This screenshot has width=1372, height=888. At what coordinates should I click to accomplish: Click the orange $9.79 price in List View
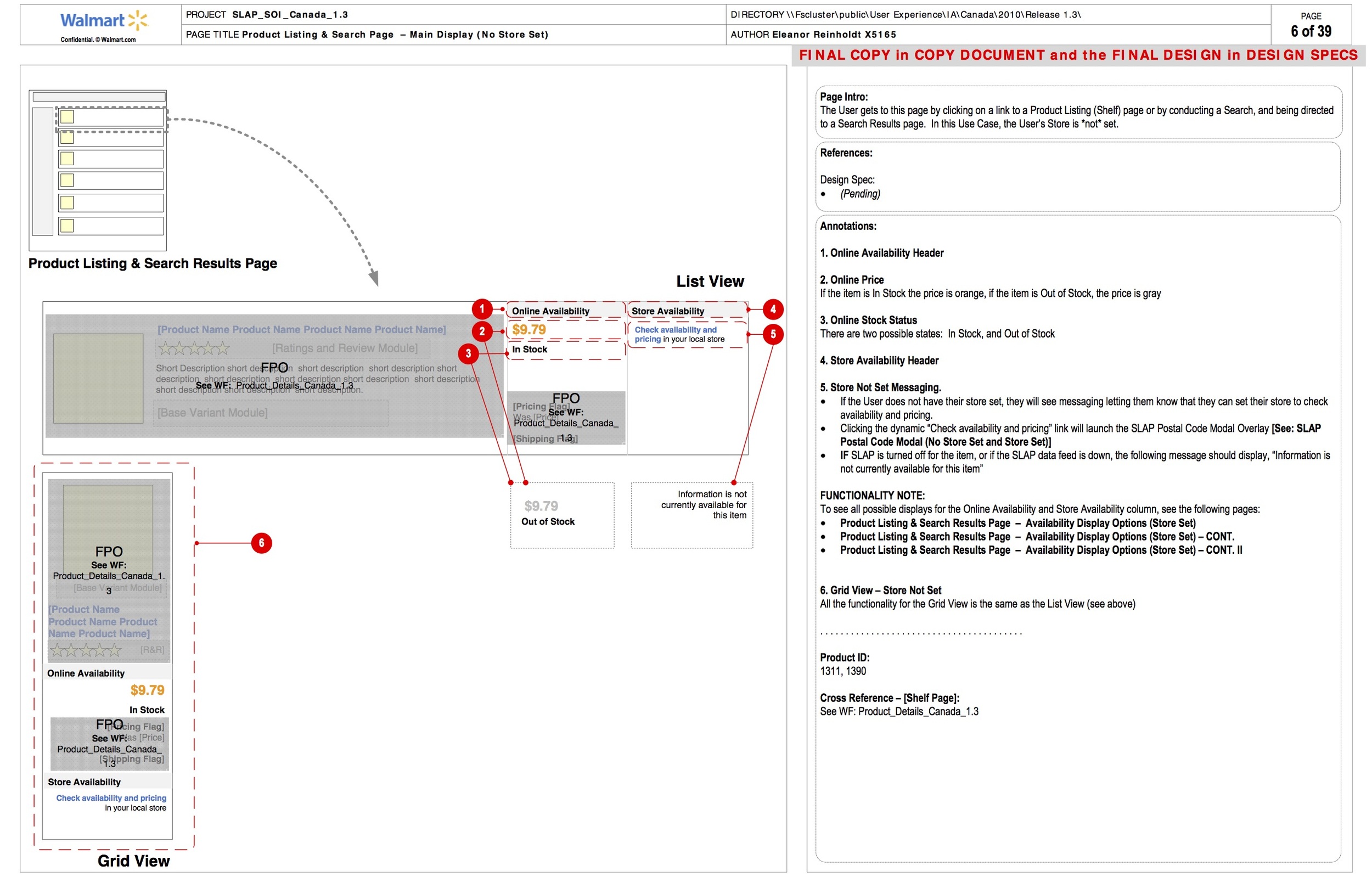point(528,330)
